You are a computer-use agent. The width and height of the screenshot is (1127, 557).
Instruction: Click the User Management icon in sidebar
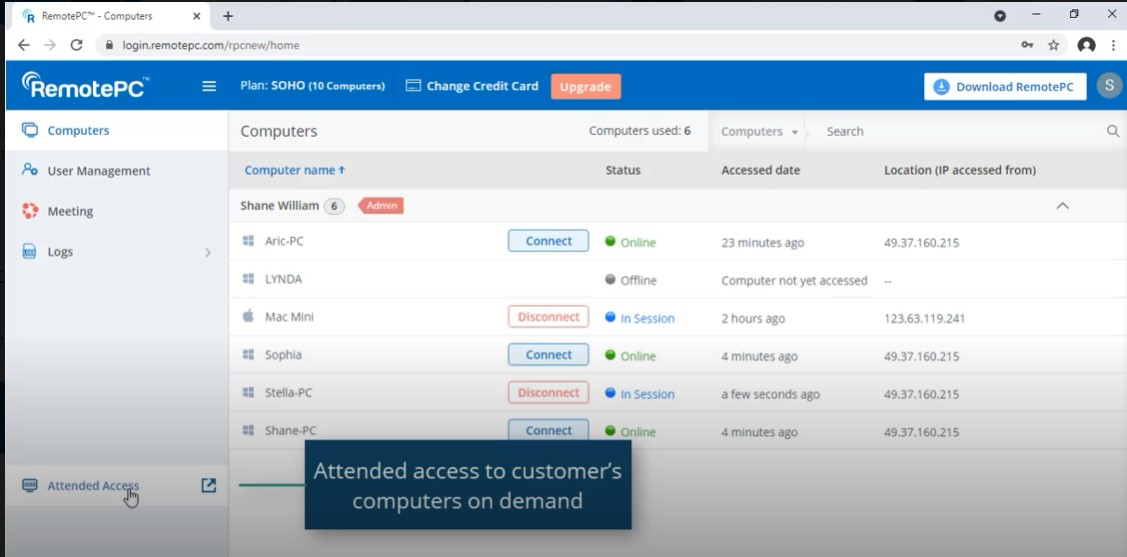click(29, 170)
